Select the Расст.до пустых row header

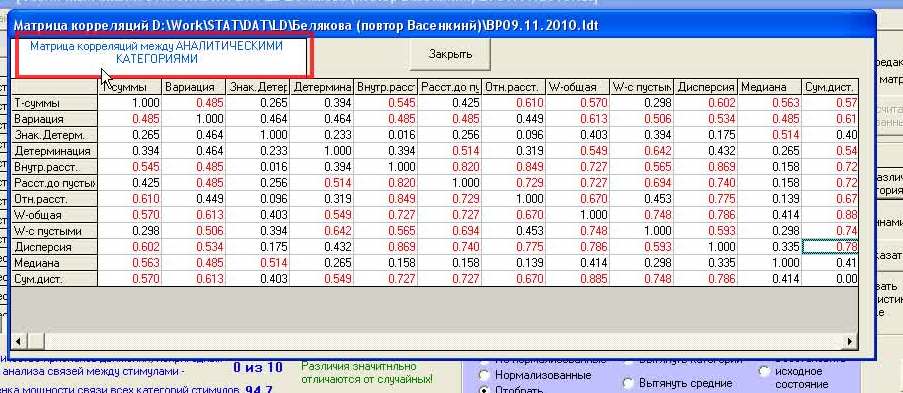tap(55, 183)
